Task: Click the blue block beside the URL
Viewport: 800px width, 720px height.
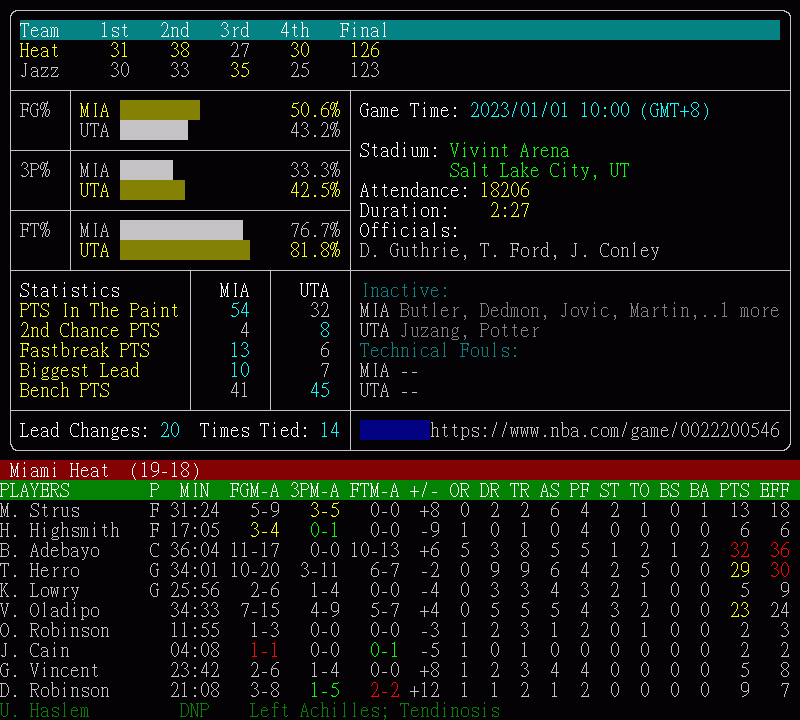Action: pyautogui.click(x=394, y=431)
